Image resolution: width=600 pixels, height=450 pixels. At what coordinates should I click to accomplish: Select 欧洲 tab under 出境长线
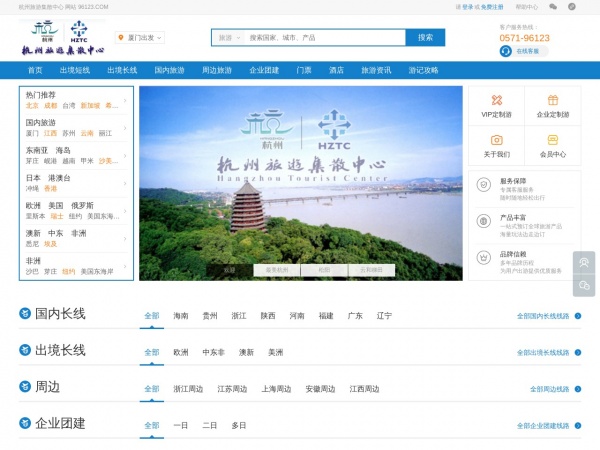(181, 352)
